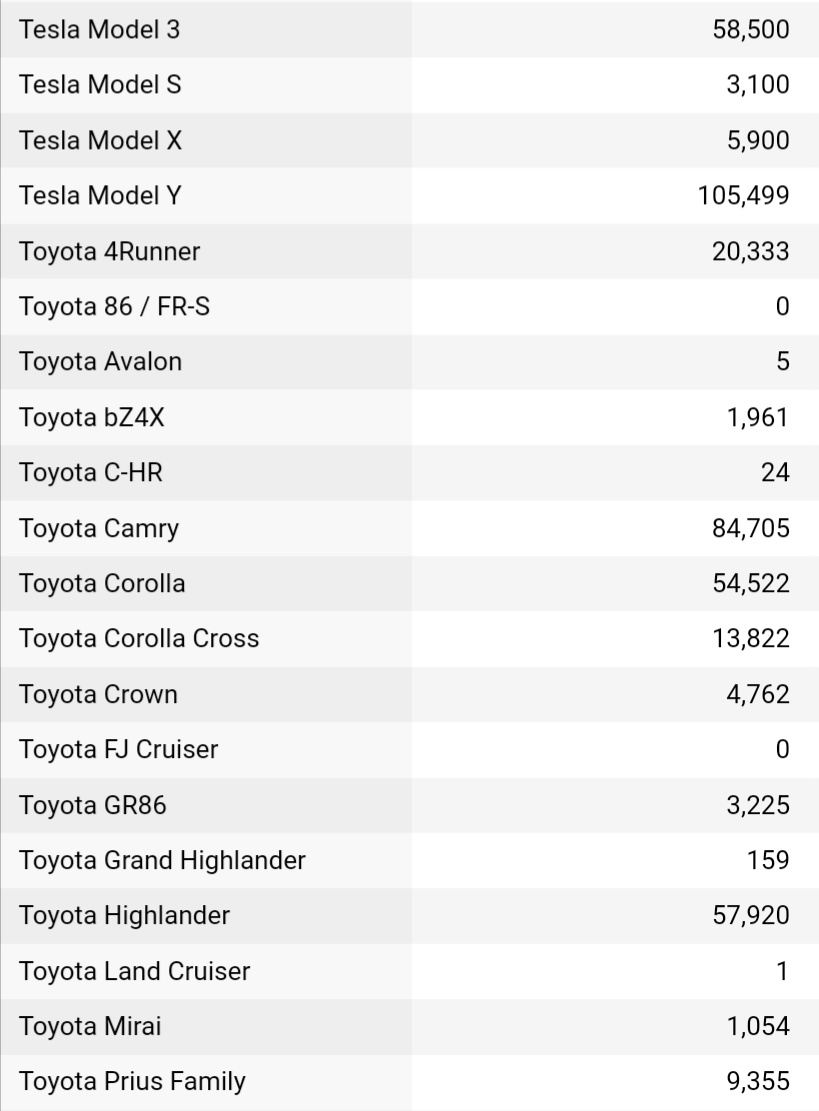Select the Toyota Land Cruiser row label
The image size is (819, 1111).
click(x=134, y=970)
